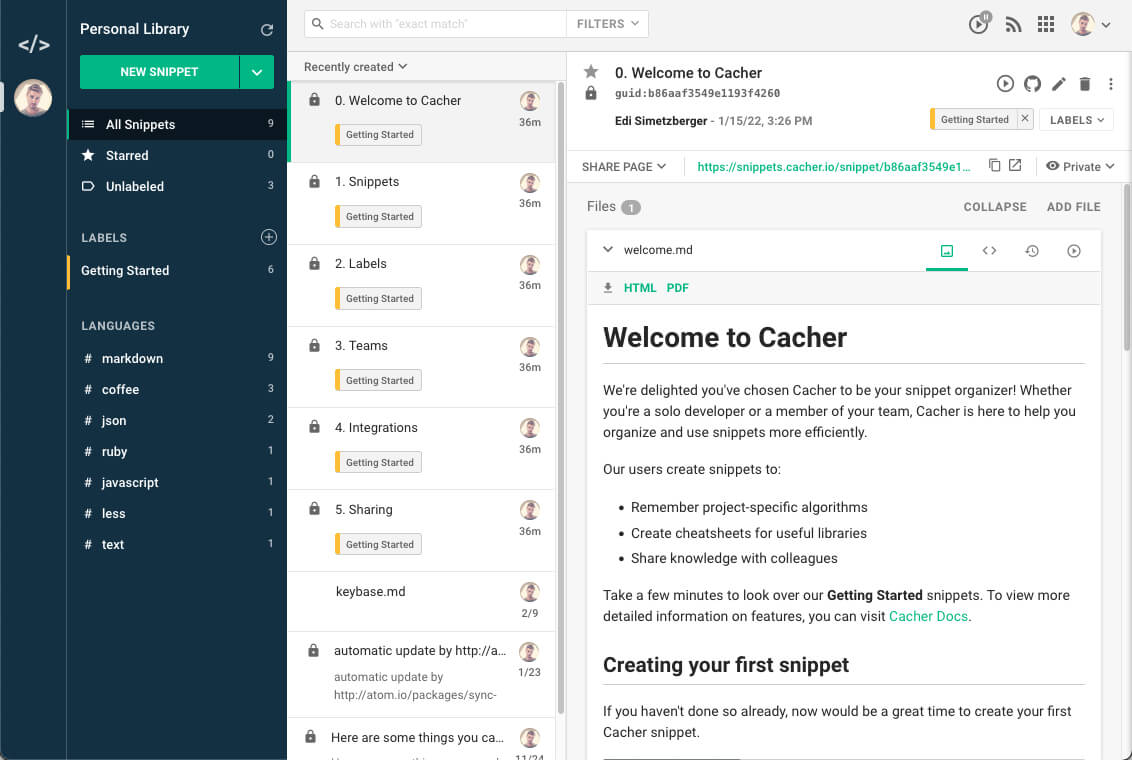This screenshot has width=1132, height=760.
Task: Open the share link in a new window
Action: pos(1015,165)
